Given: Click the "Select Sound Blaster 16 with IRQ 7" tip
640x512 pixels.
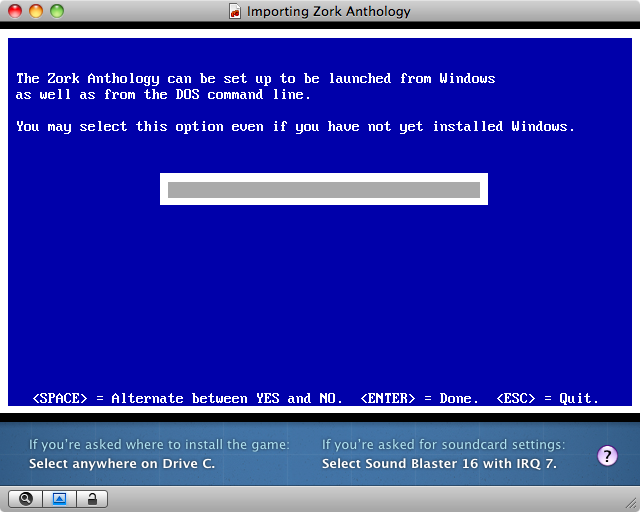Looking at the screenshot, I should coord(439,464).
